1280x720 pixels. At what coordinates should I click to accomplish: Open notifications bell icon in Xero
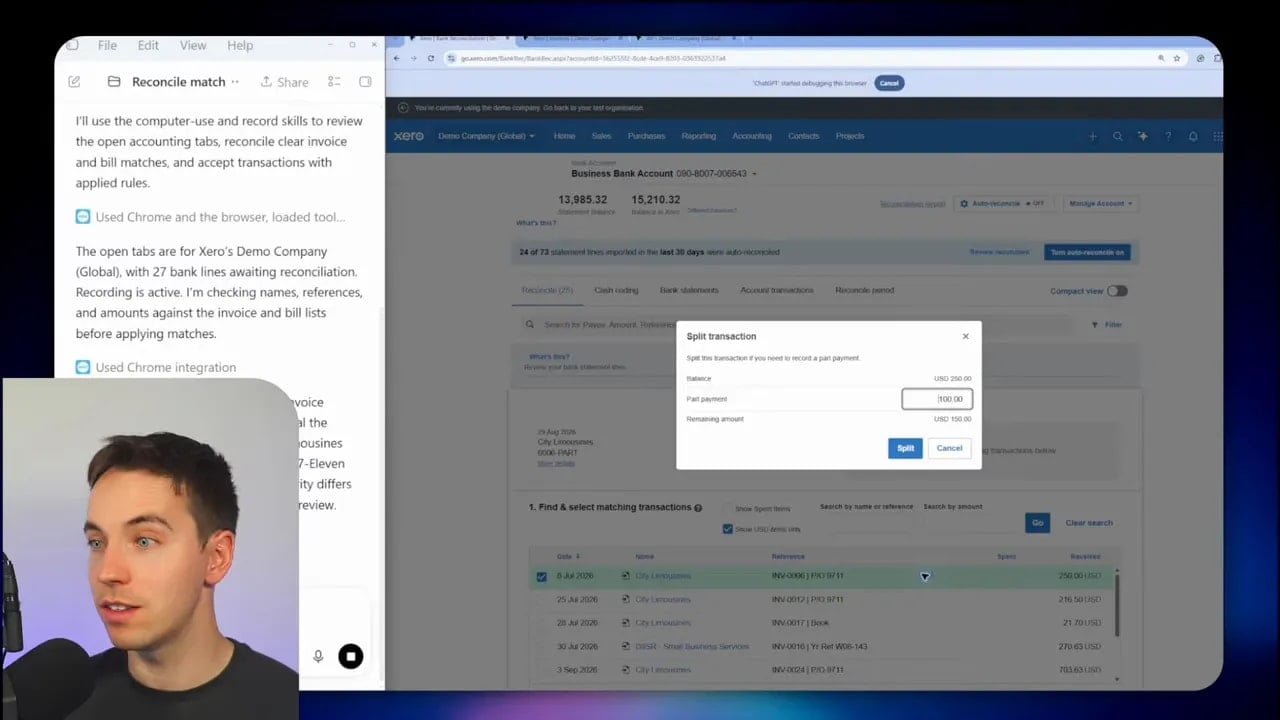[1192, 137]
